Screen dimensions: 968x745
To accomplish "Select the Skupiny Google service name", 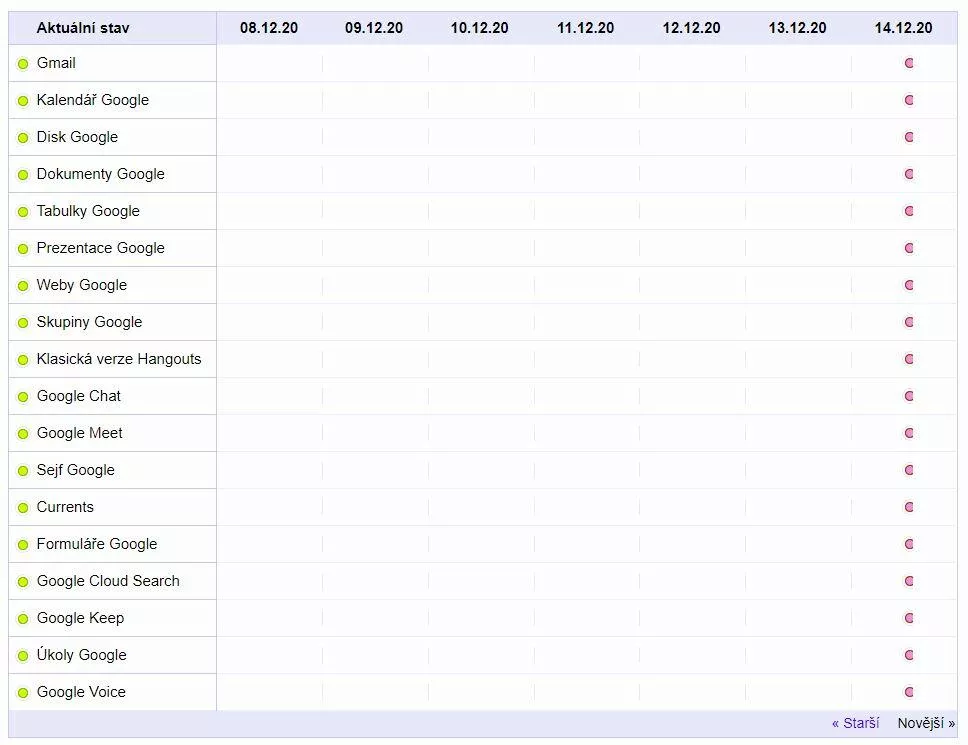I will [x=90, y=322].
